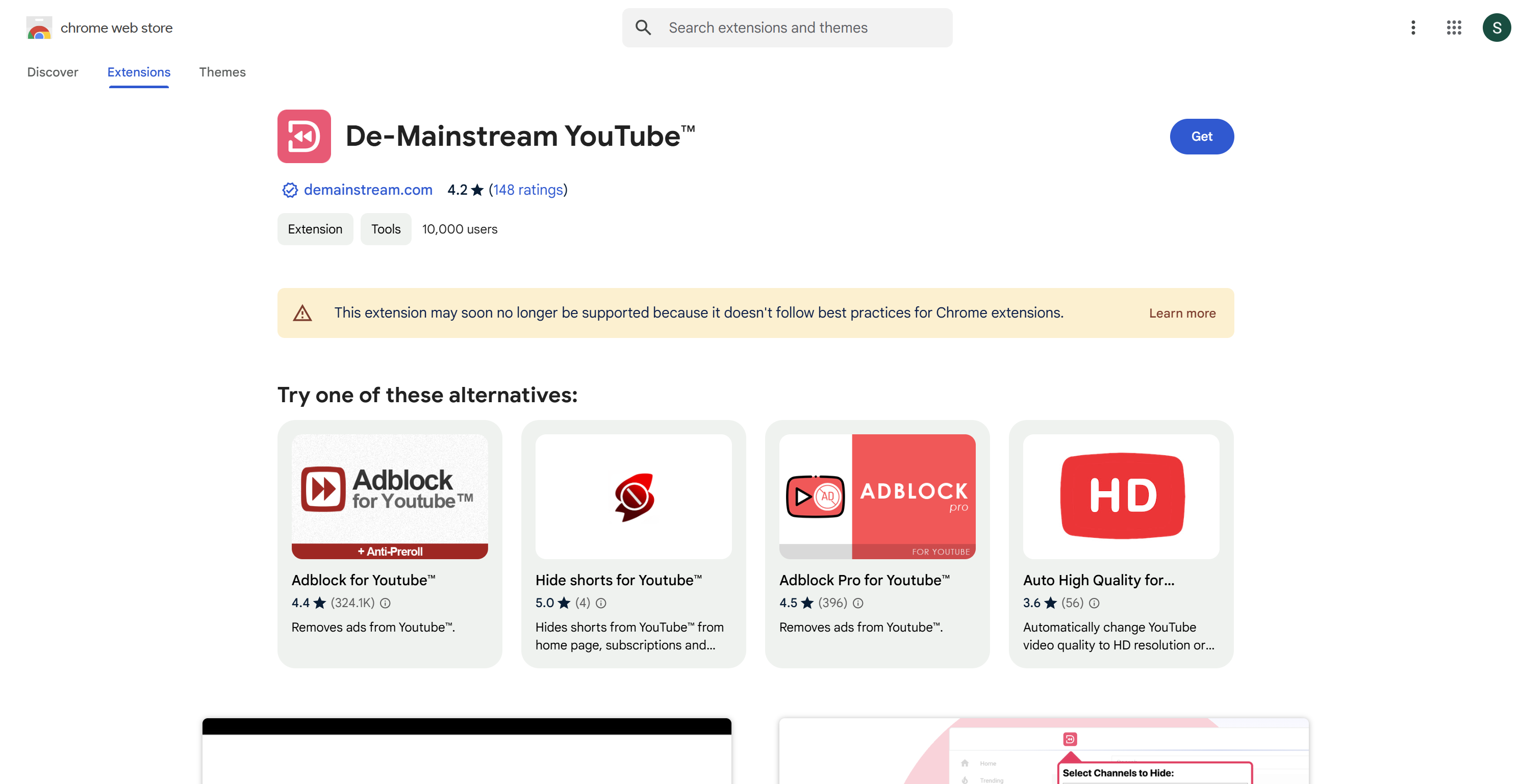Open Adblock for Youtube thumbnail image
Screen dimensions: 1520x784
[x=390, y=496]
